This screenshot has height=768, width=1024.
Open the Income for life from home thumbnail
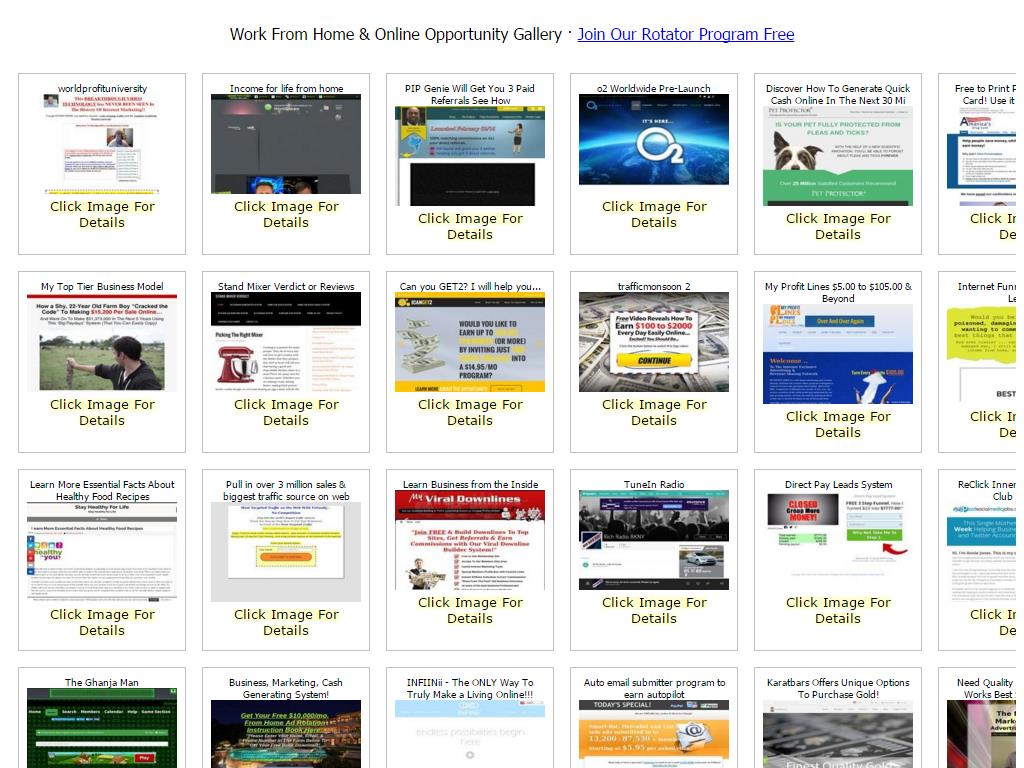286,144
